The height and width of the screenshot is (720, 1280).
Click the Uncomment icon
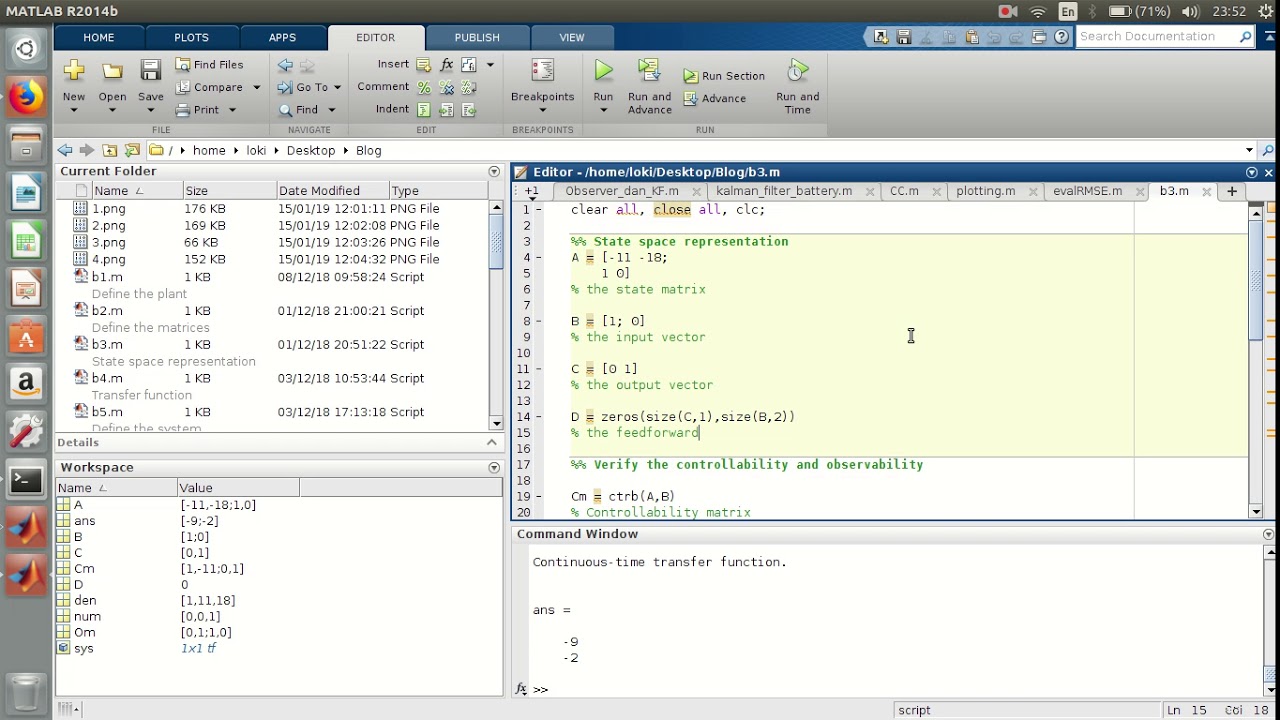(446, 88)
